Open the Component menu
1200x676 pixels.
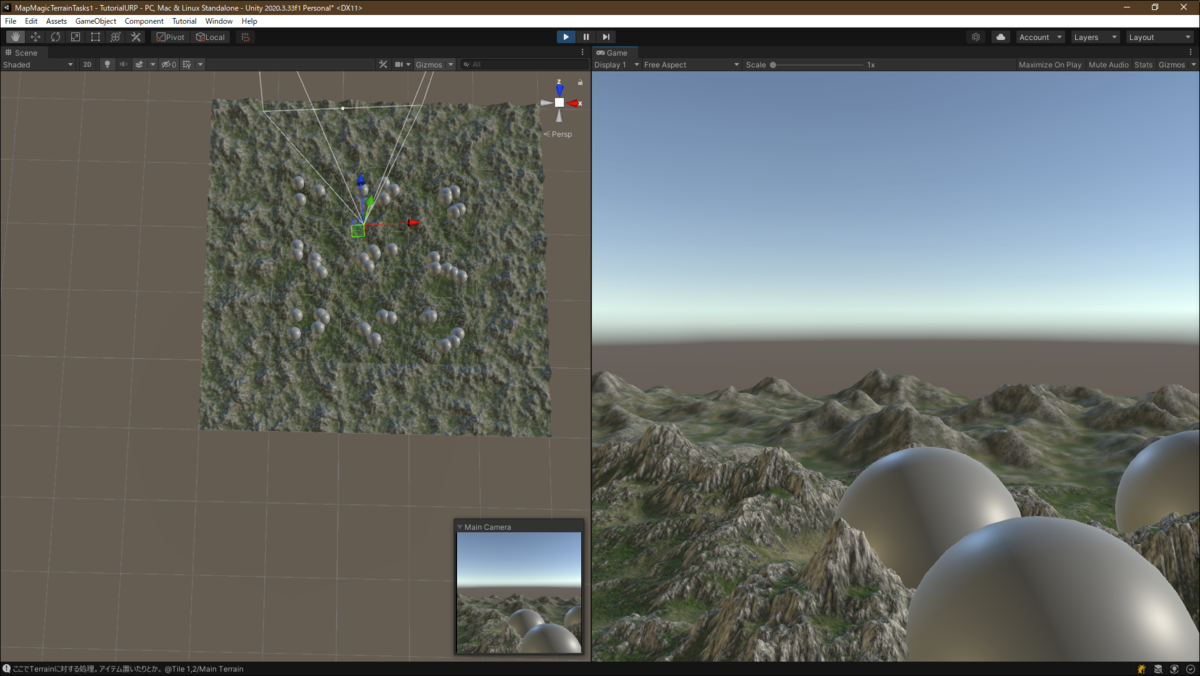click(144, 21)
